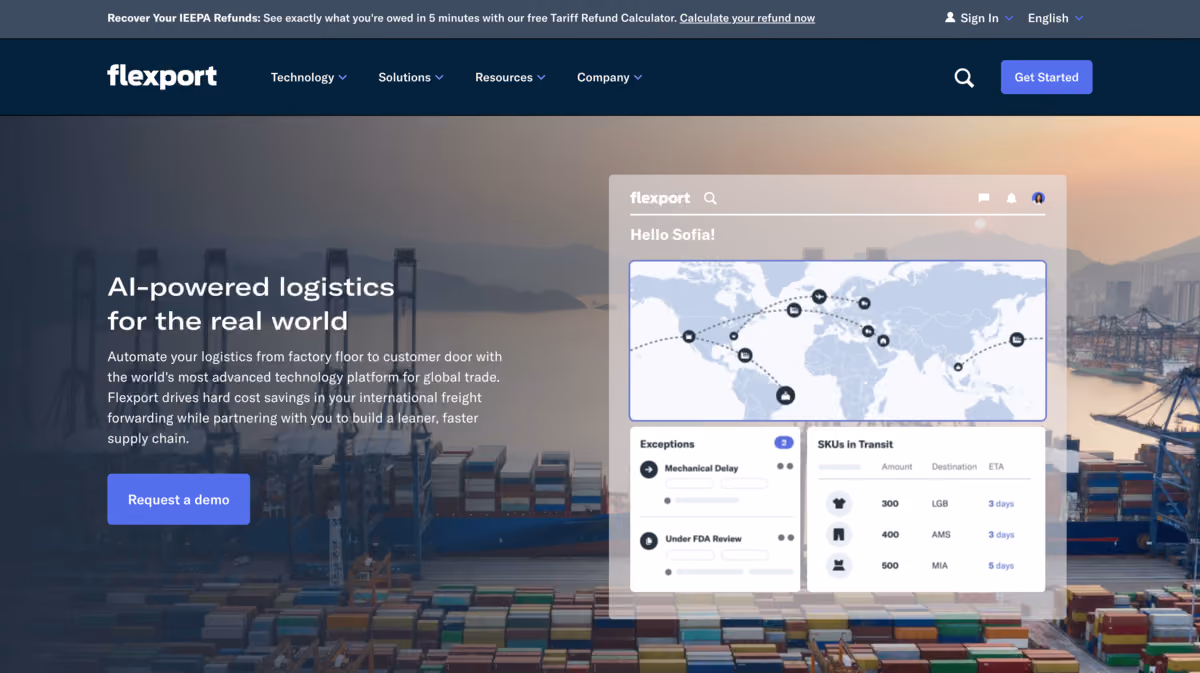Expand the Company menu chevron

(x=638, y=77)
